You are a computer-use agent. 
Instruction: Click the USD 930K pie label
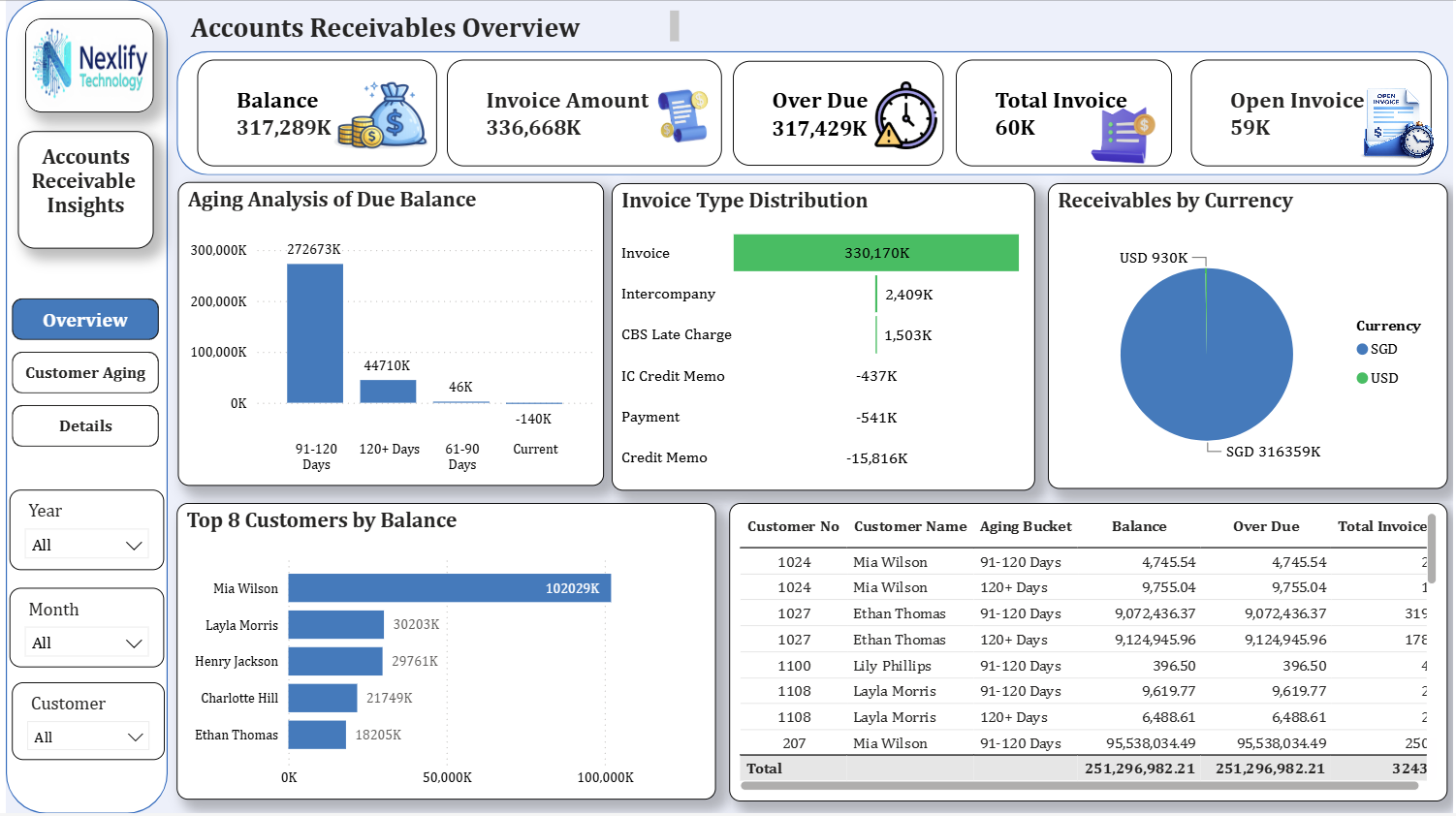[1154, 258]
